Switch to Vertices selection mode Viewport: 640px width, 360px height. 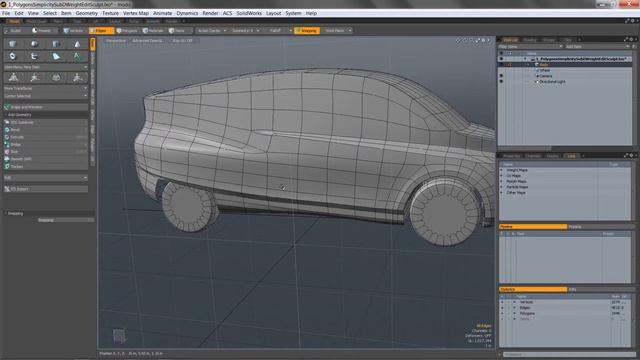(74, 31)
